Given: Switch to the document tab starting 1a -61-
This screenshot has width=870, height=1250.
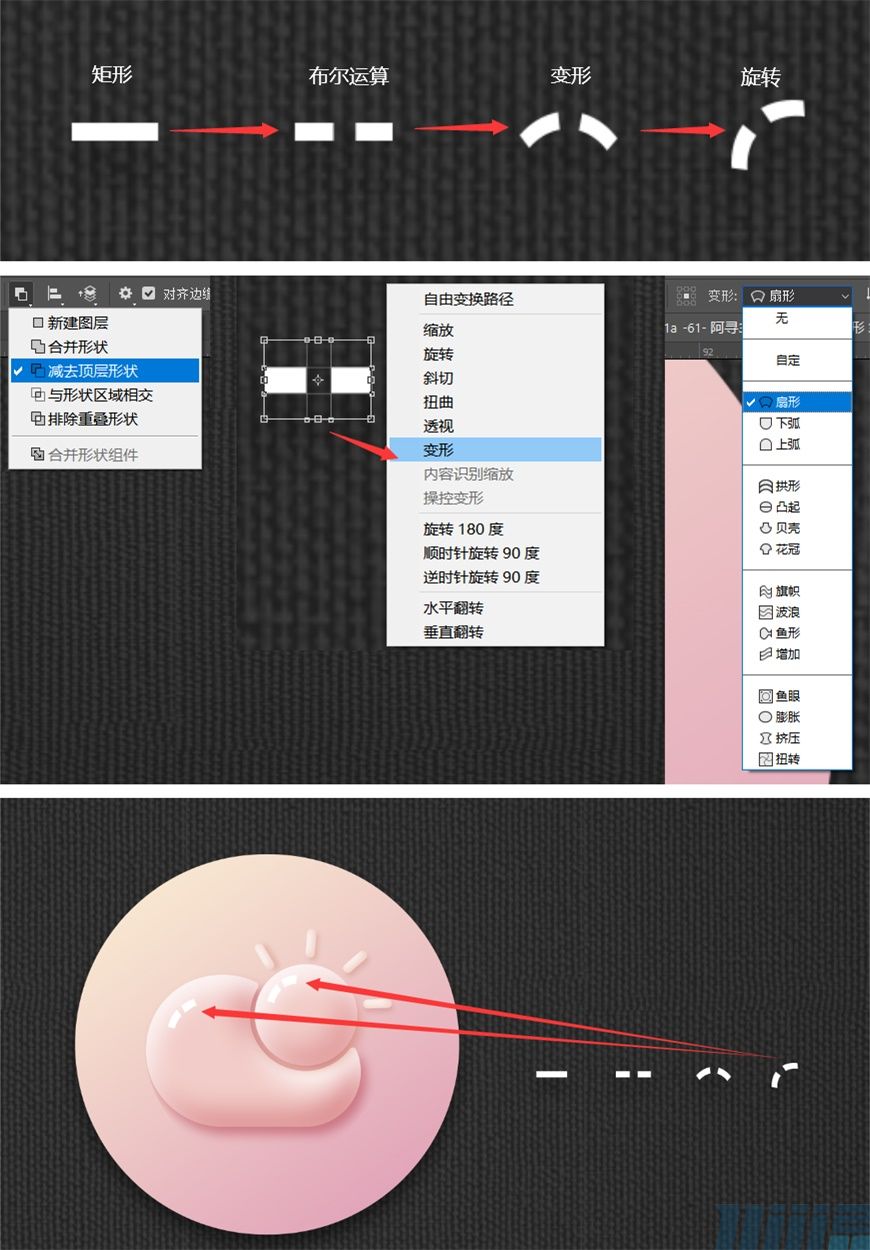Looking at the screenshot, I should (704, 327).
